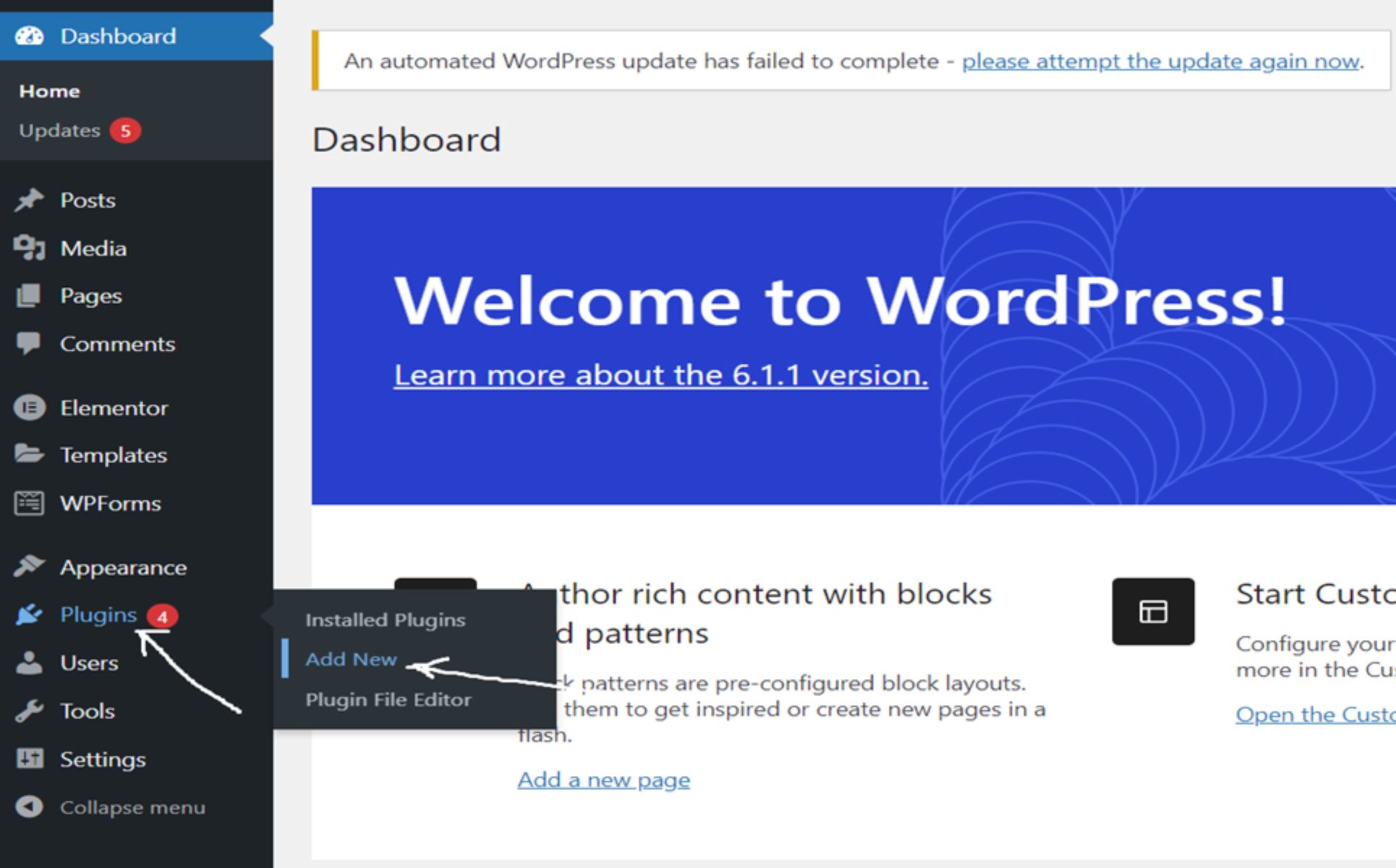This screenshot has width=1396, height=868.
Task: Open the Comments menu
Action: click(137, 344)
